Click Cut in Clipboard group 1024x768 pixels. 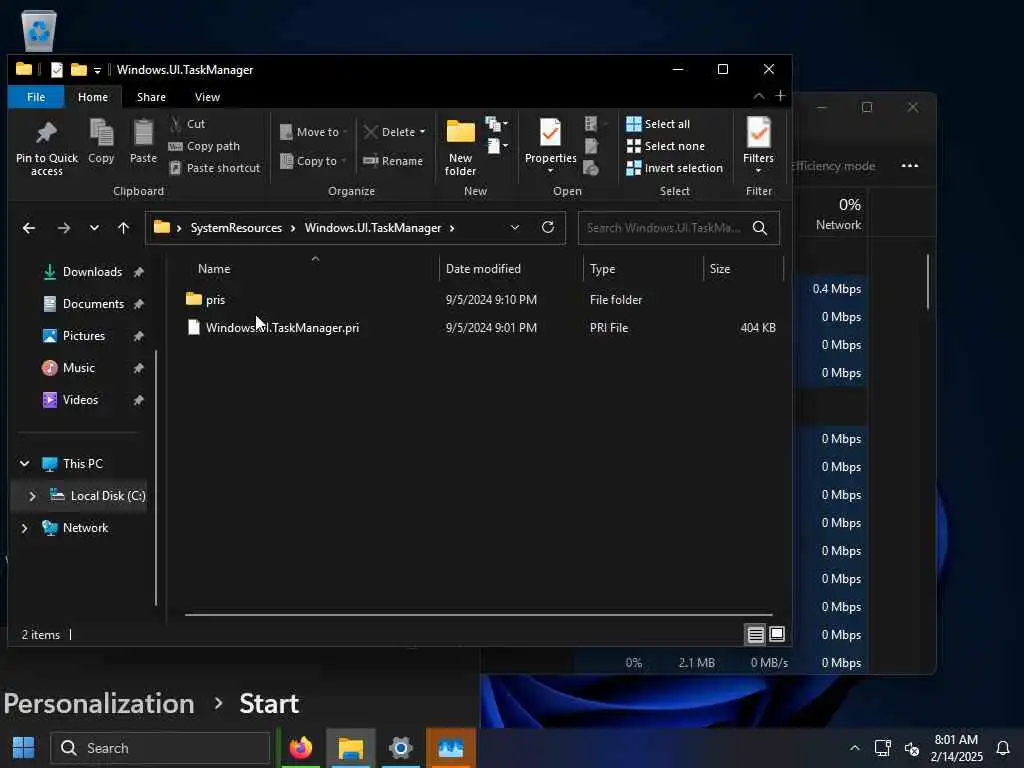pyautogui.click(x=187, y=124)
